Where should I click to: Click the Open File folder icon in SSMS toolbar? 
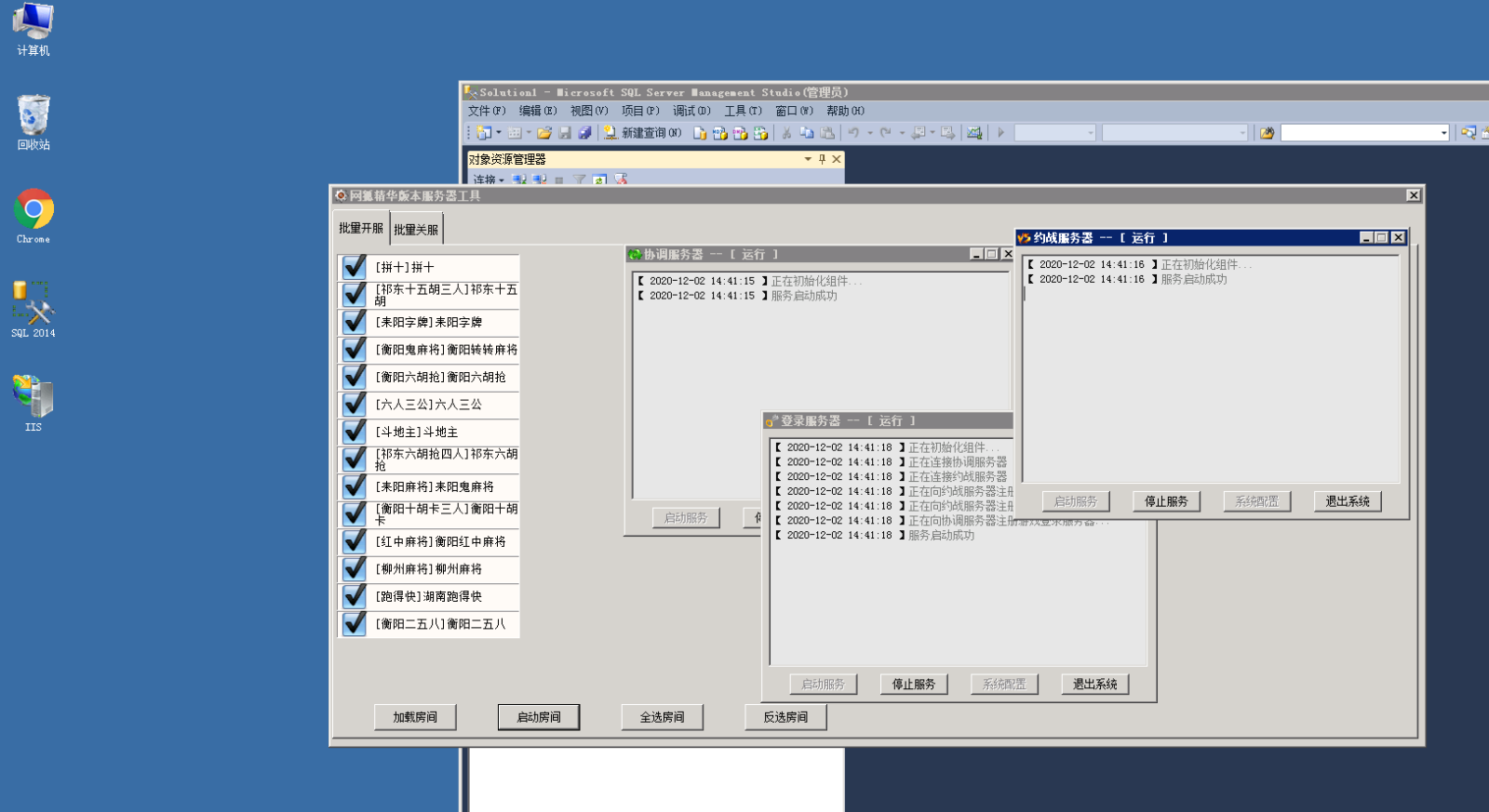point(544,133)
